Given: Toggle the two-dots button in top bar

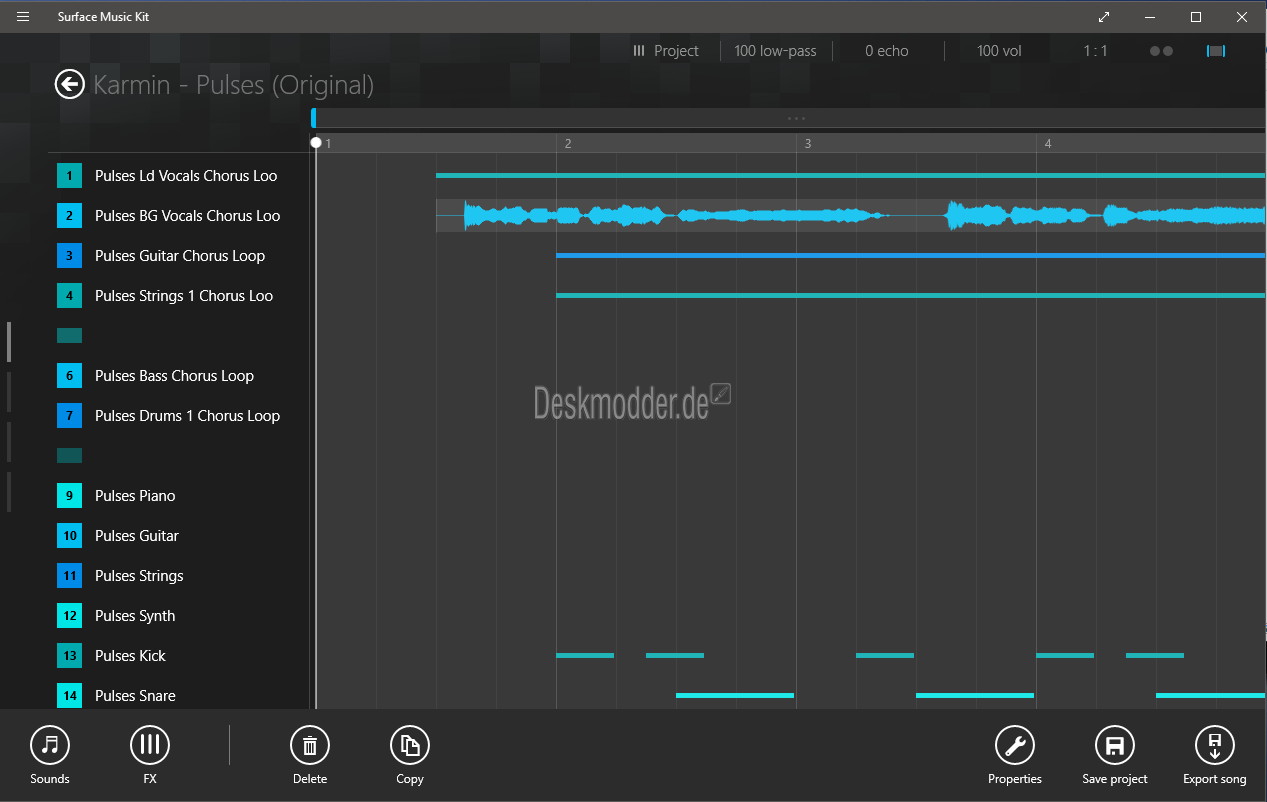Looking at the screenshot, I should [x=1161, y=51].
